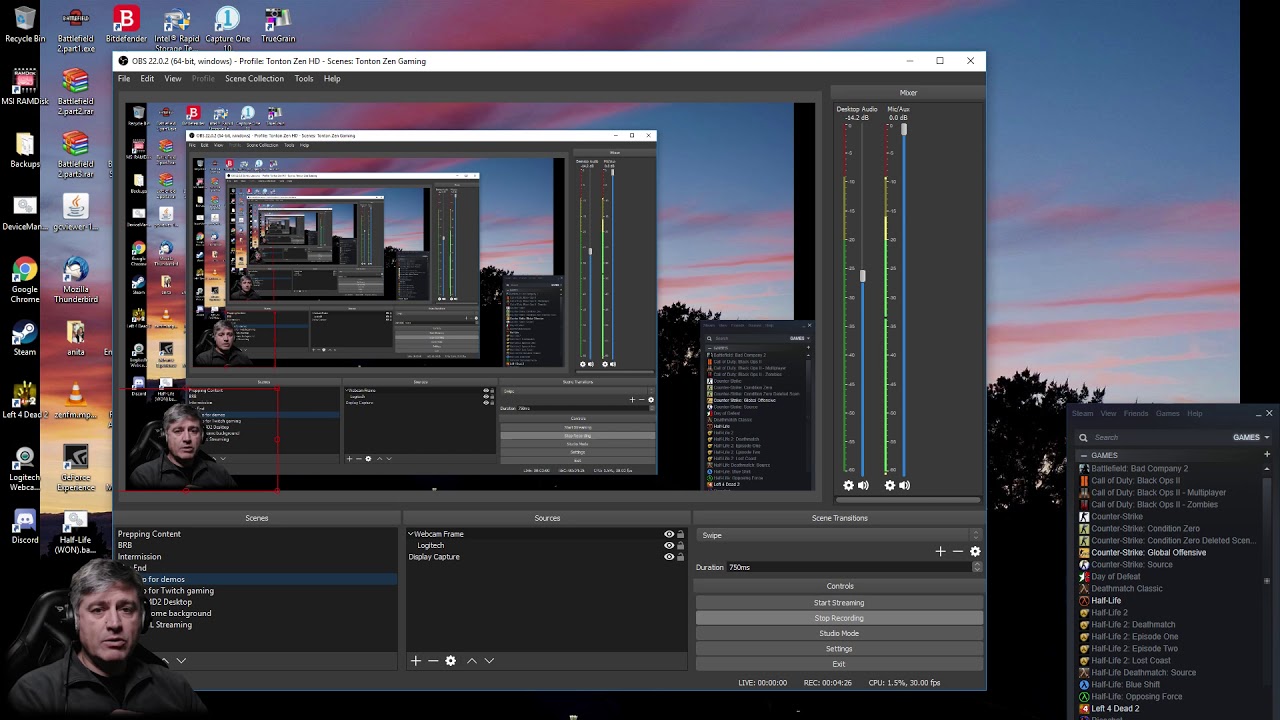The image size is (1280, 720).
Task: Open the TrueGrain desktop icon
Action: coord(278,25)
